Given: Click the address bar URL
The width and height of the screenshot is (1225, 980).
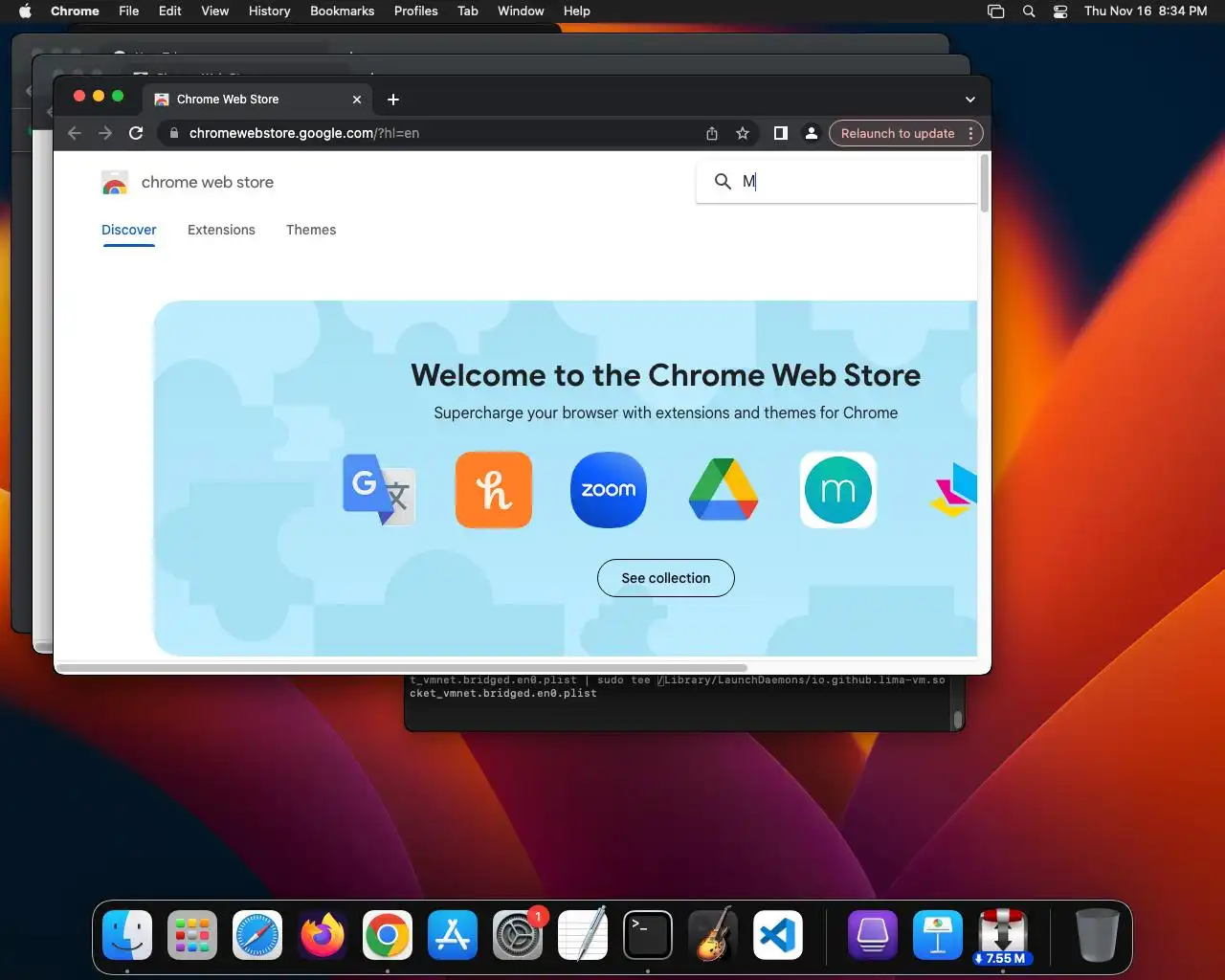Looking at the screenshot, I should (x=304, y=133).
